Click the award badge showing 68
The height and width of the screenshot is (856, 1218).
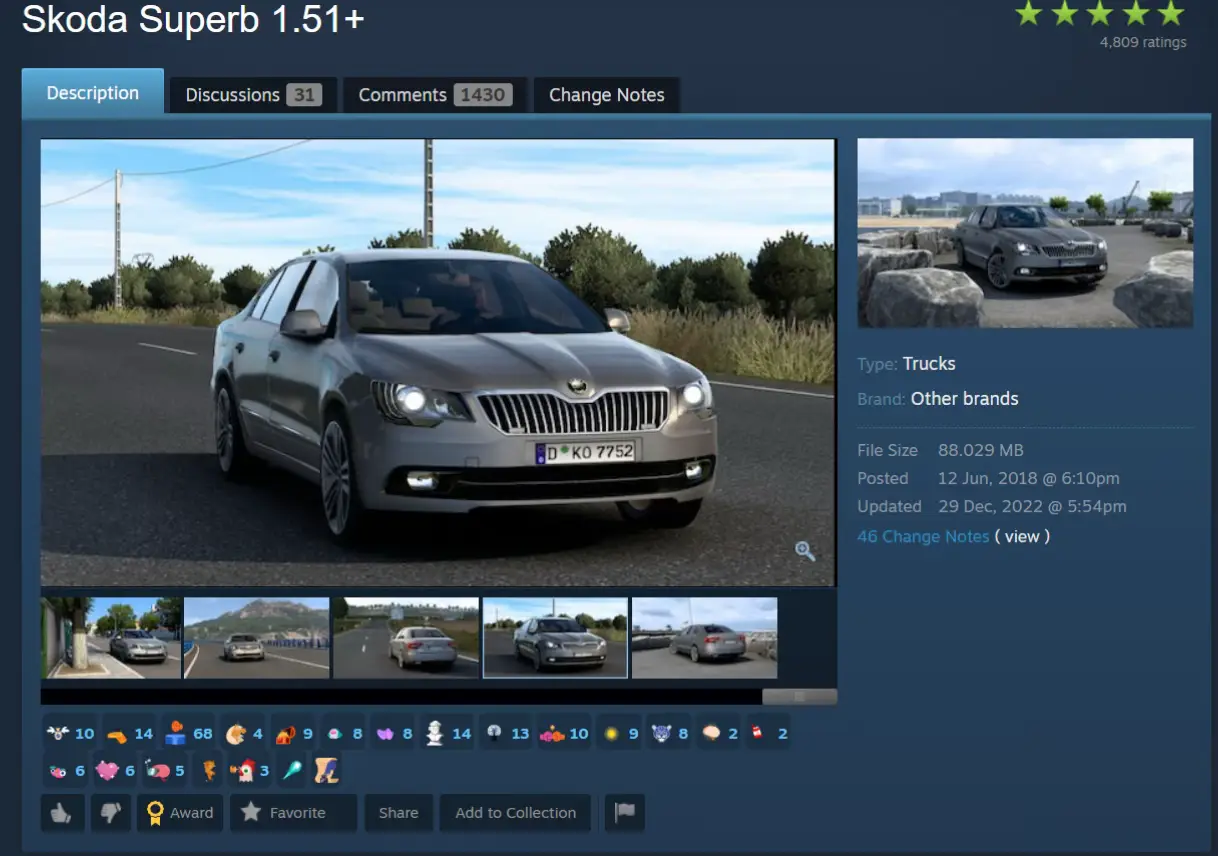pos(190,734)
